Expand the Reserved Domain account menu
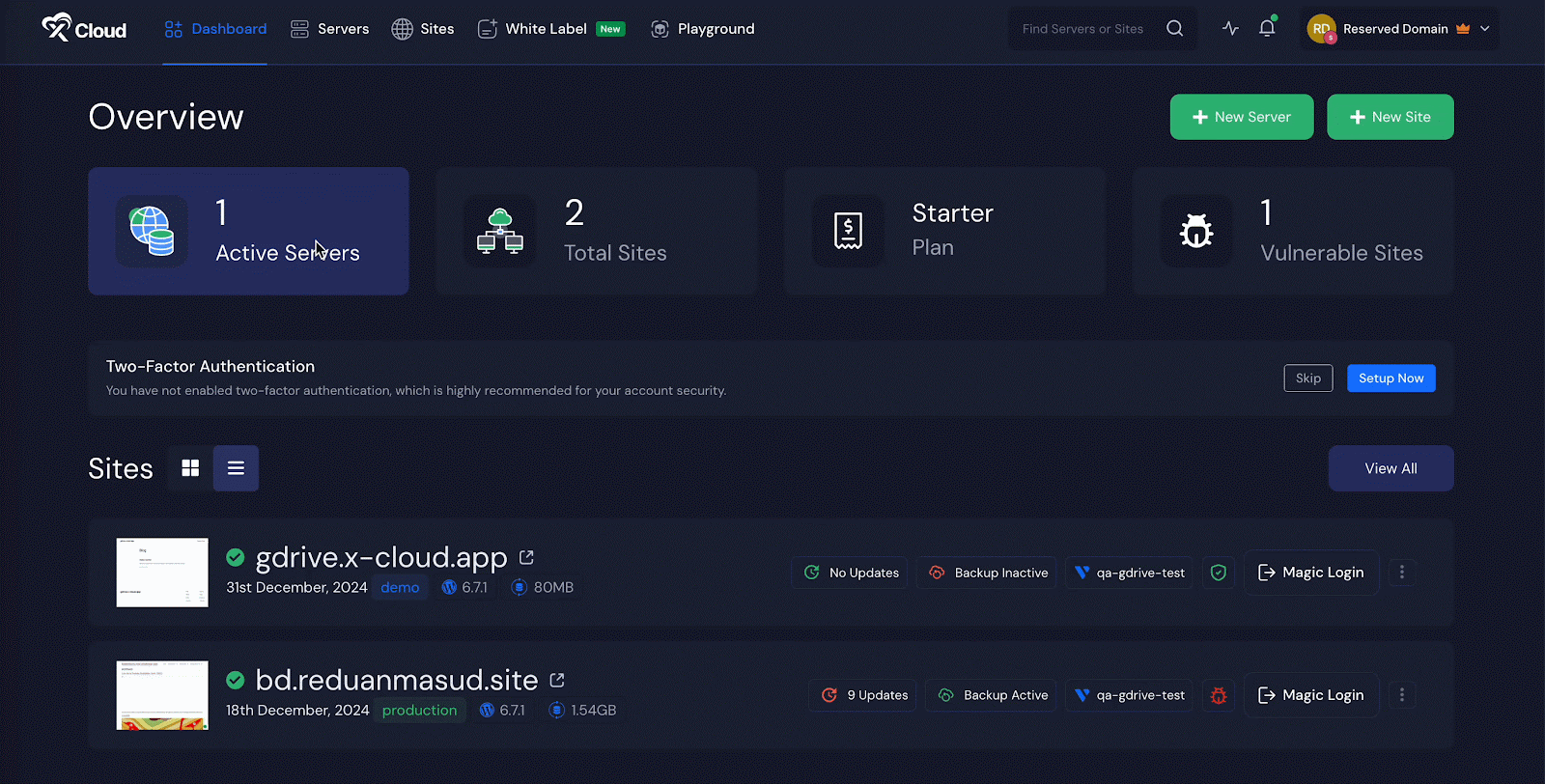Screen dimensions: 1545x784 [x=1484, y=29]
